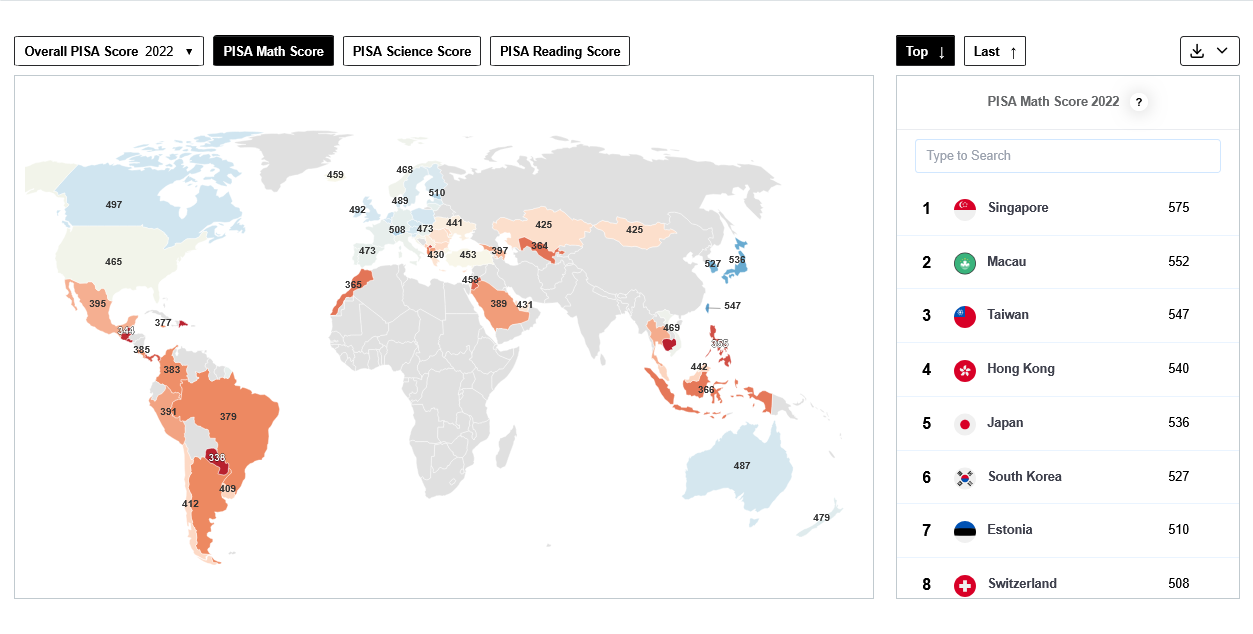
Task: Select Taiwan in the ranking list
Action: pyautogui.click(x=1067, y=316)
